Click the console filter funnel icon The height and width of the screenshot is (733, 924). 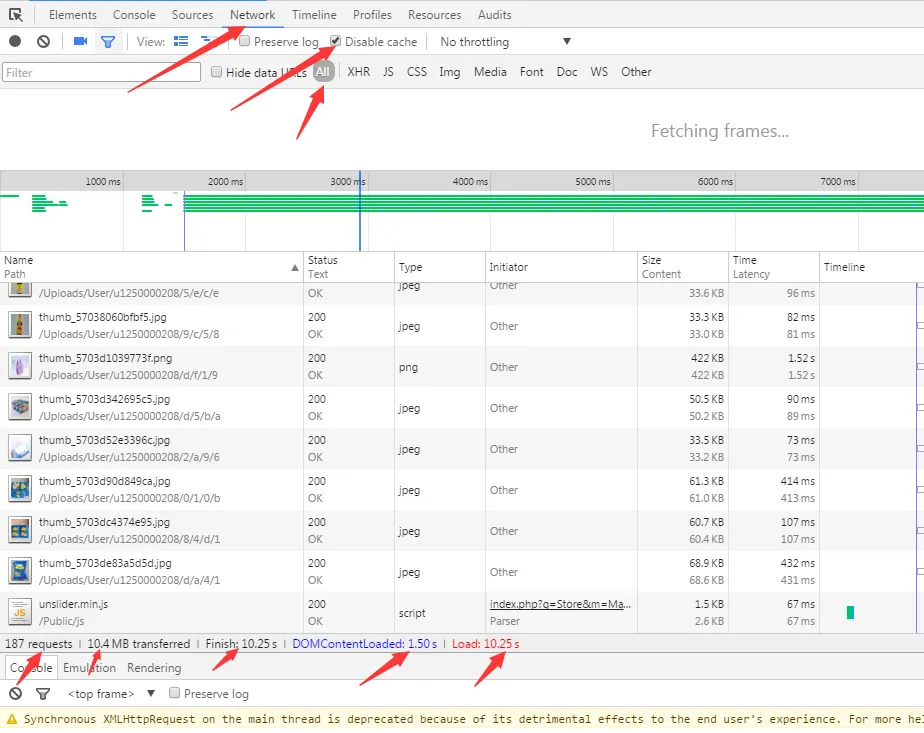pyautogui.click(x=42, y=694)
